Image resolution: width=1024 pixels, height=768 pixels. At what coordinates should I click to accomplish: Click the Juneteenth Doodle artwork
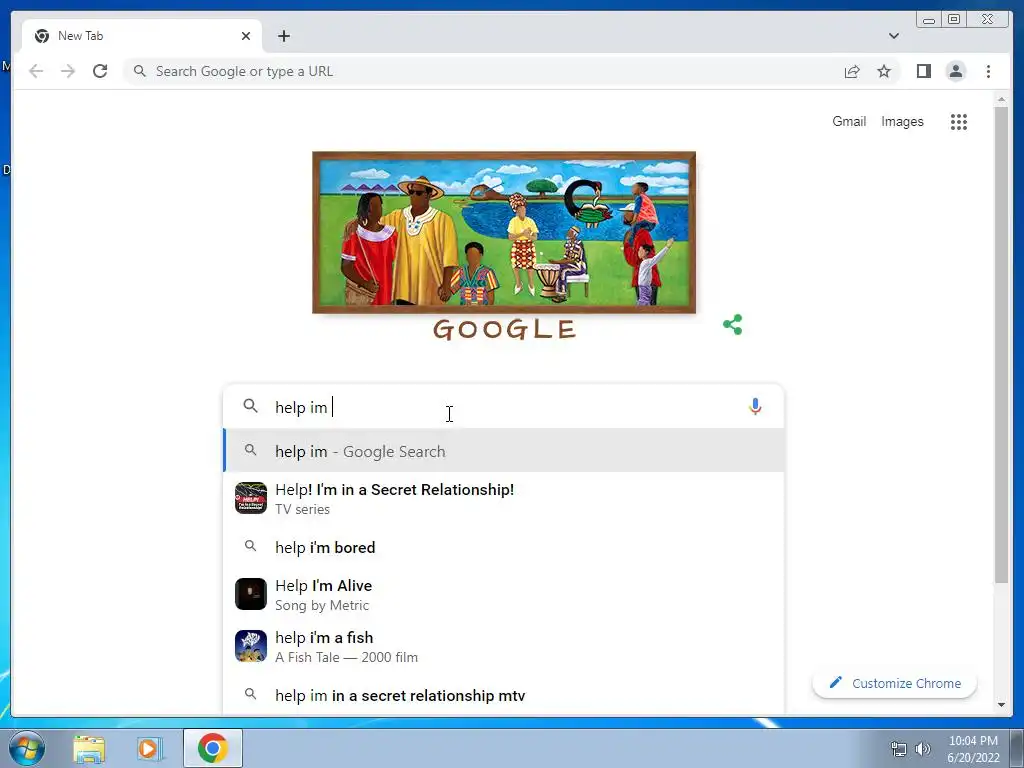504,232
